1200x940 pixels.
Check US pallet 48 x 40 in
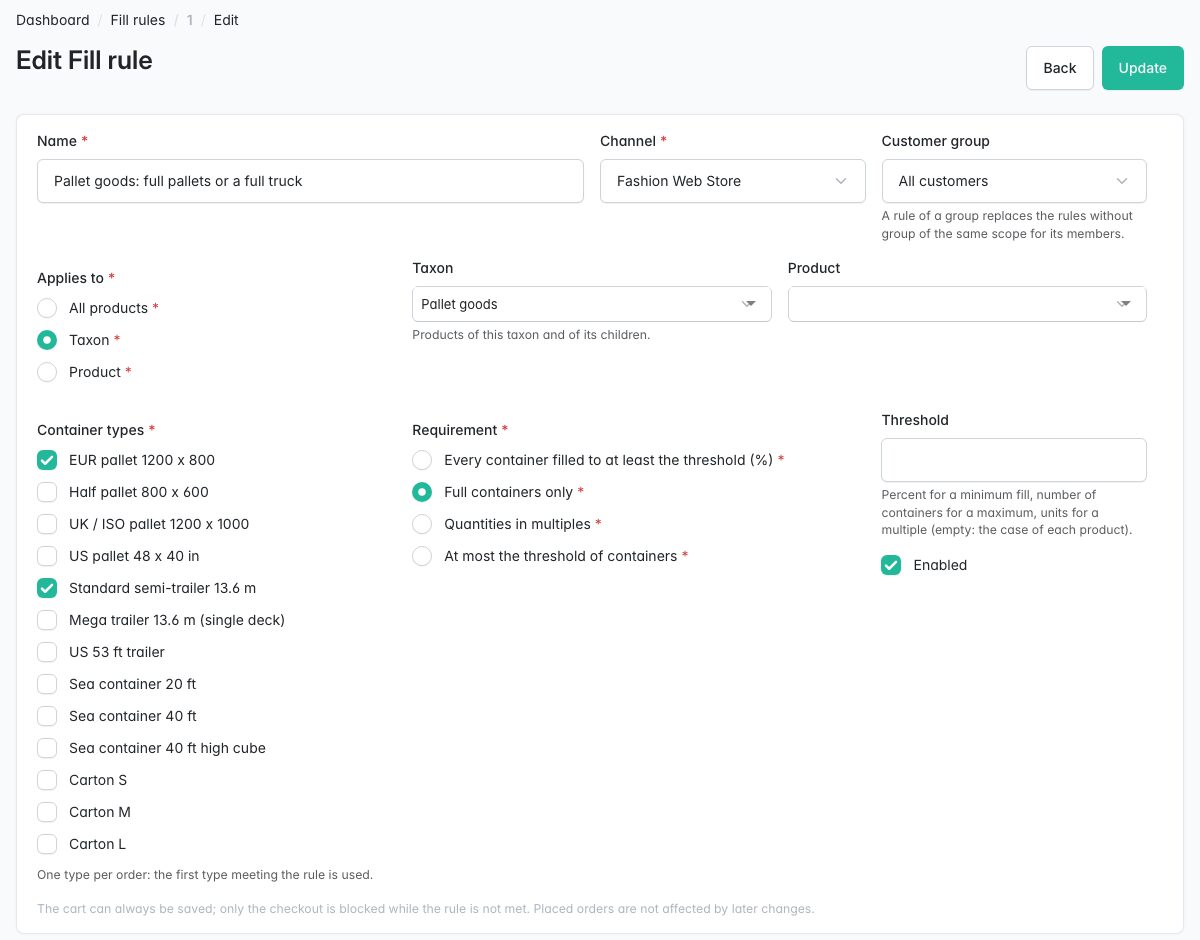(x=47, y=556)
